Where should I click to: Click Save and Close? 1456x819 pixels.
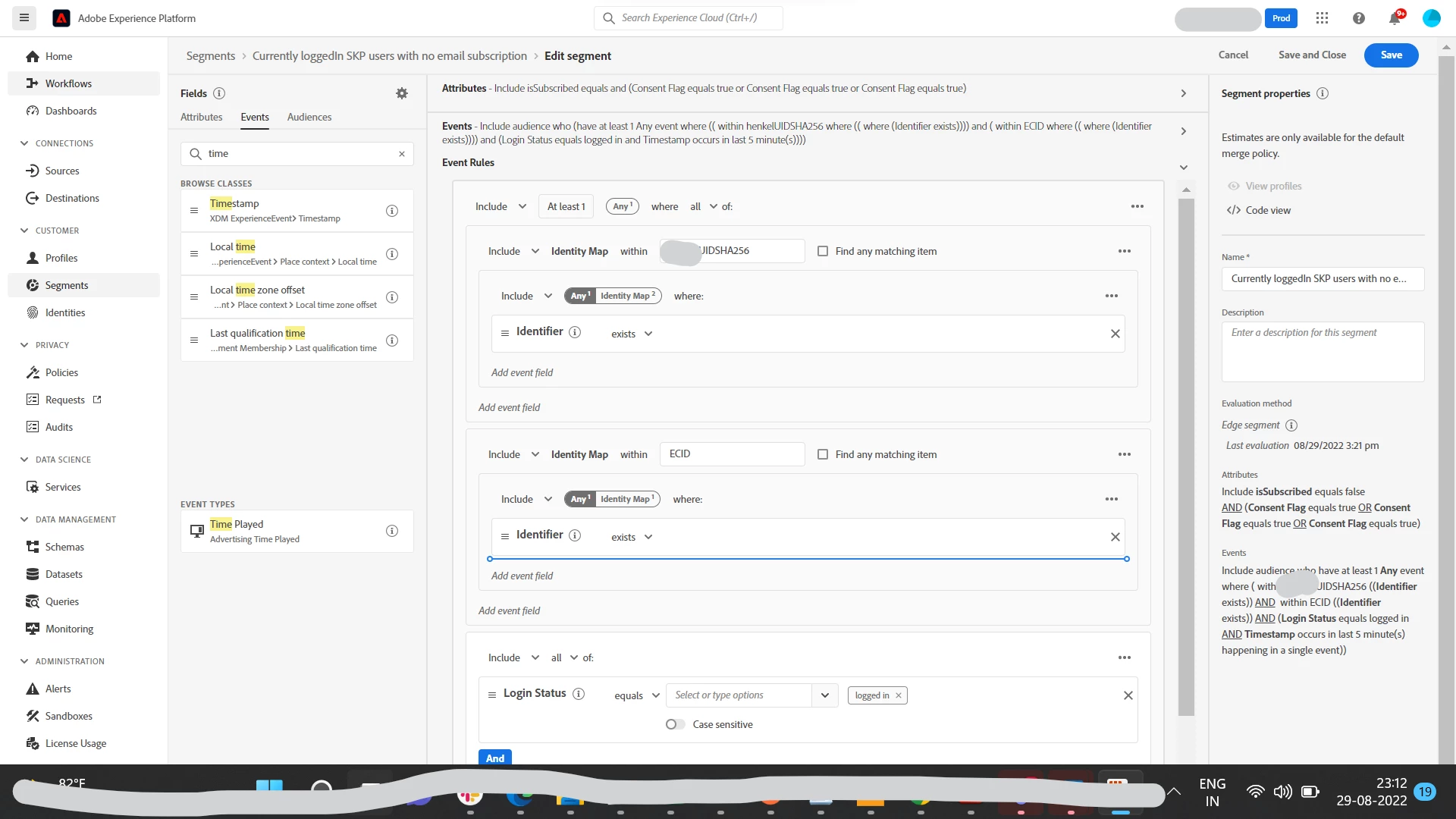[1312, 55]
